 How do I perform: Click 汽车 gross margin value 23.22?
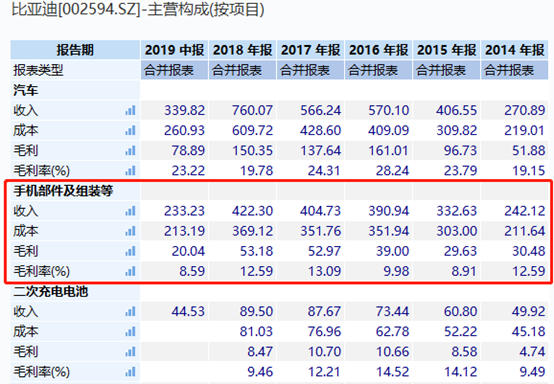point(188,171)
